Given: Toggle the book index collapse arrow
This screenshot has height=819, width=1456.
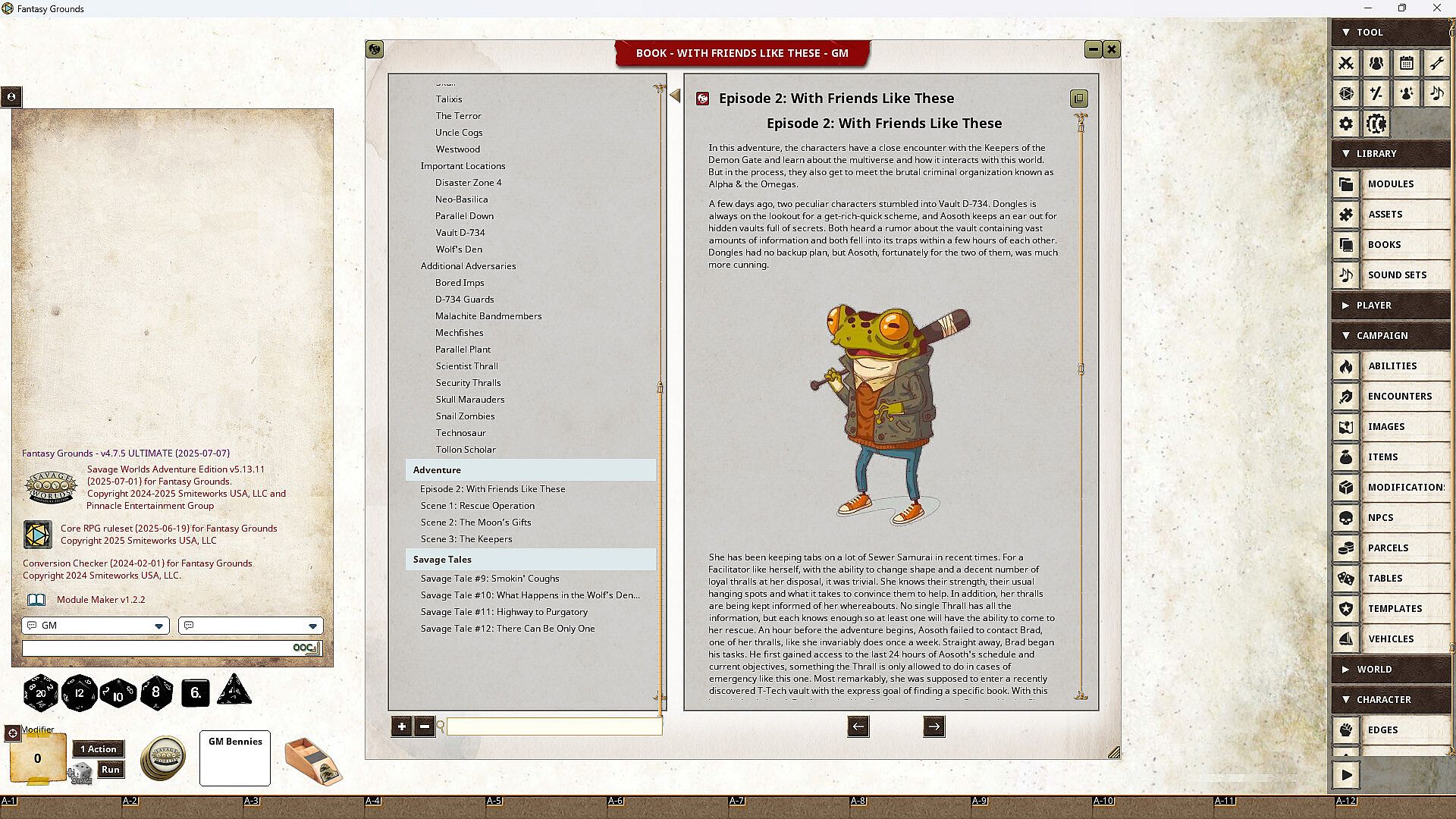Looking at the screenshot, I should pyautogui.click(x=675, y=96).
